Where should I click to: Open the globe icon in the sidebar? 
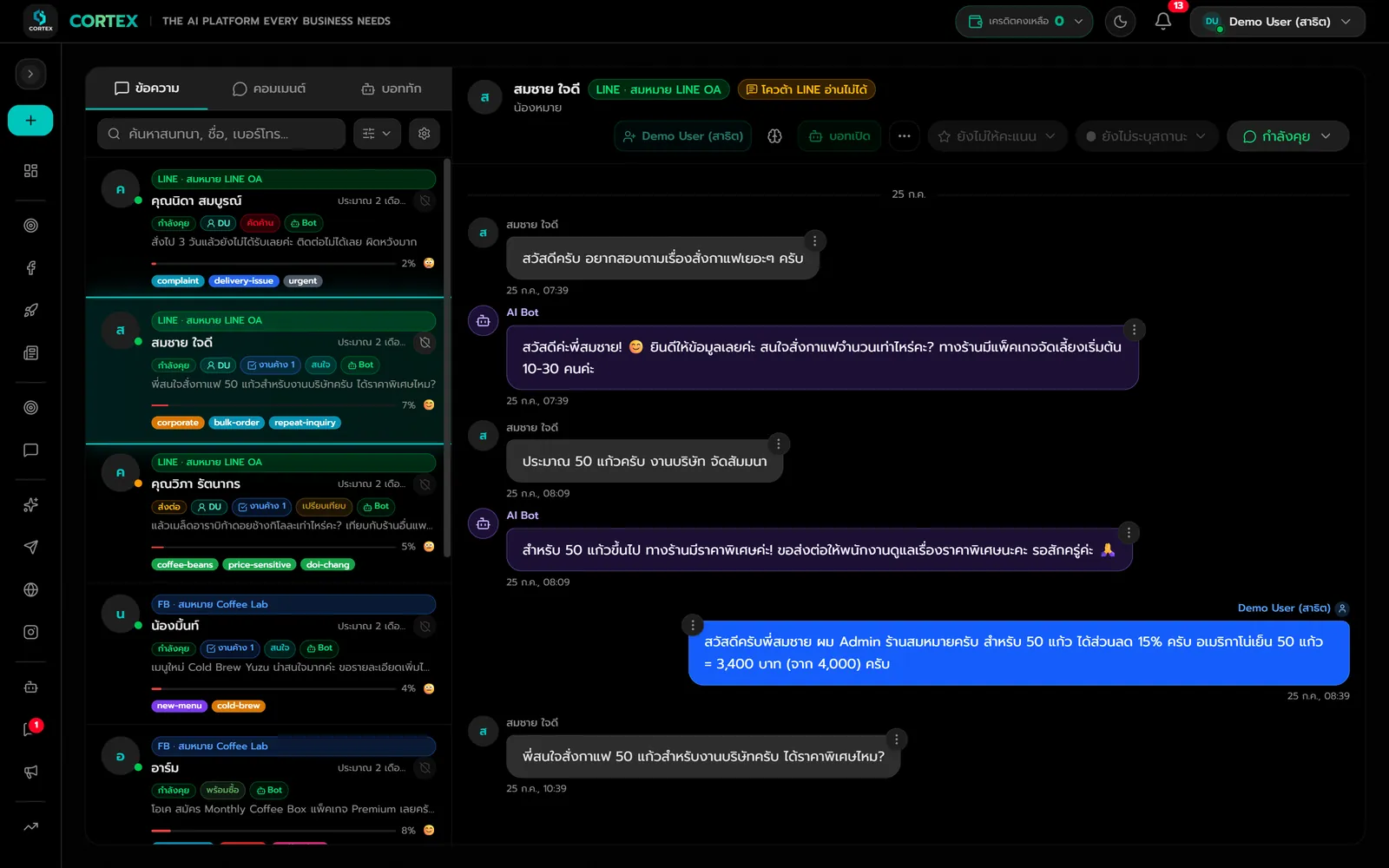30,590
